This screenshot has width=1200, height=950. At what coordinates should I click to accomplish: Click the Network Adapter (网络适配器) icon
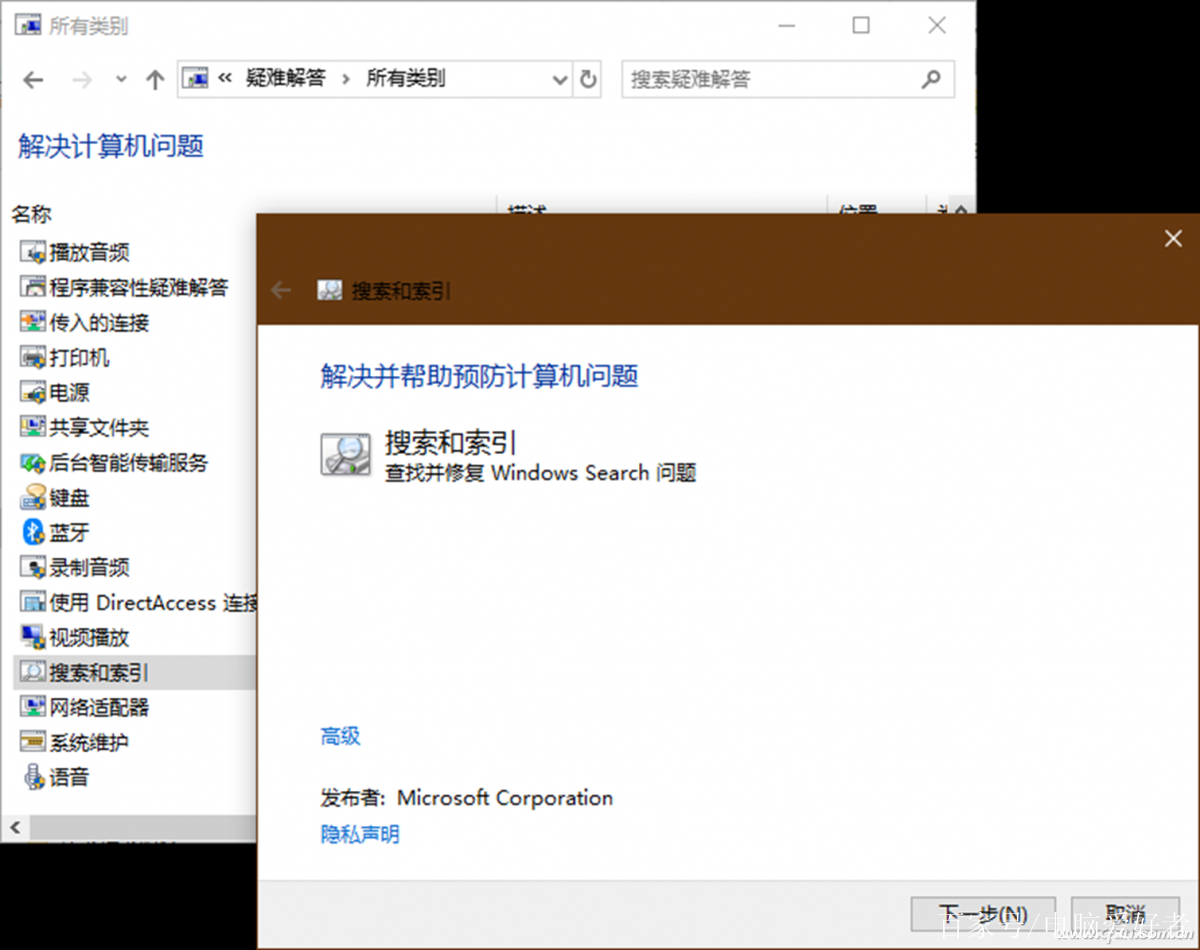point(34,707)
